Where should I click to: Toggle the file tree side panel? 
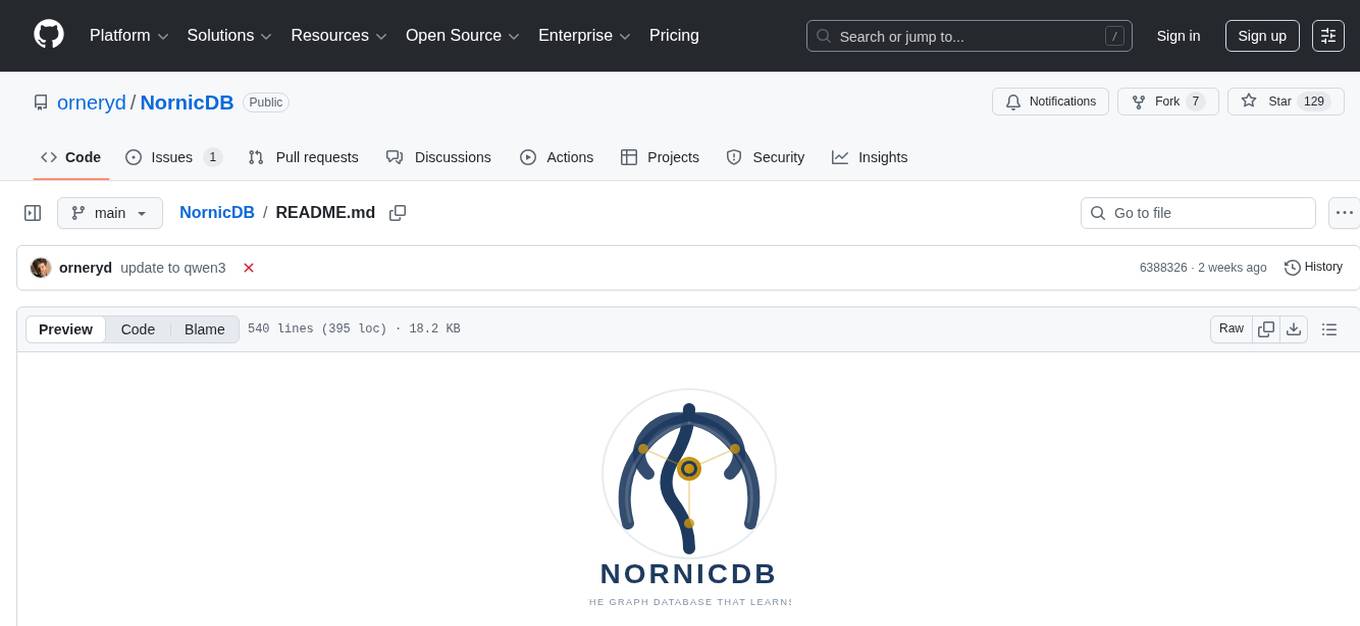(x=33, y=212)
